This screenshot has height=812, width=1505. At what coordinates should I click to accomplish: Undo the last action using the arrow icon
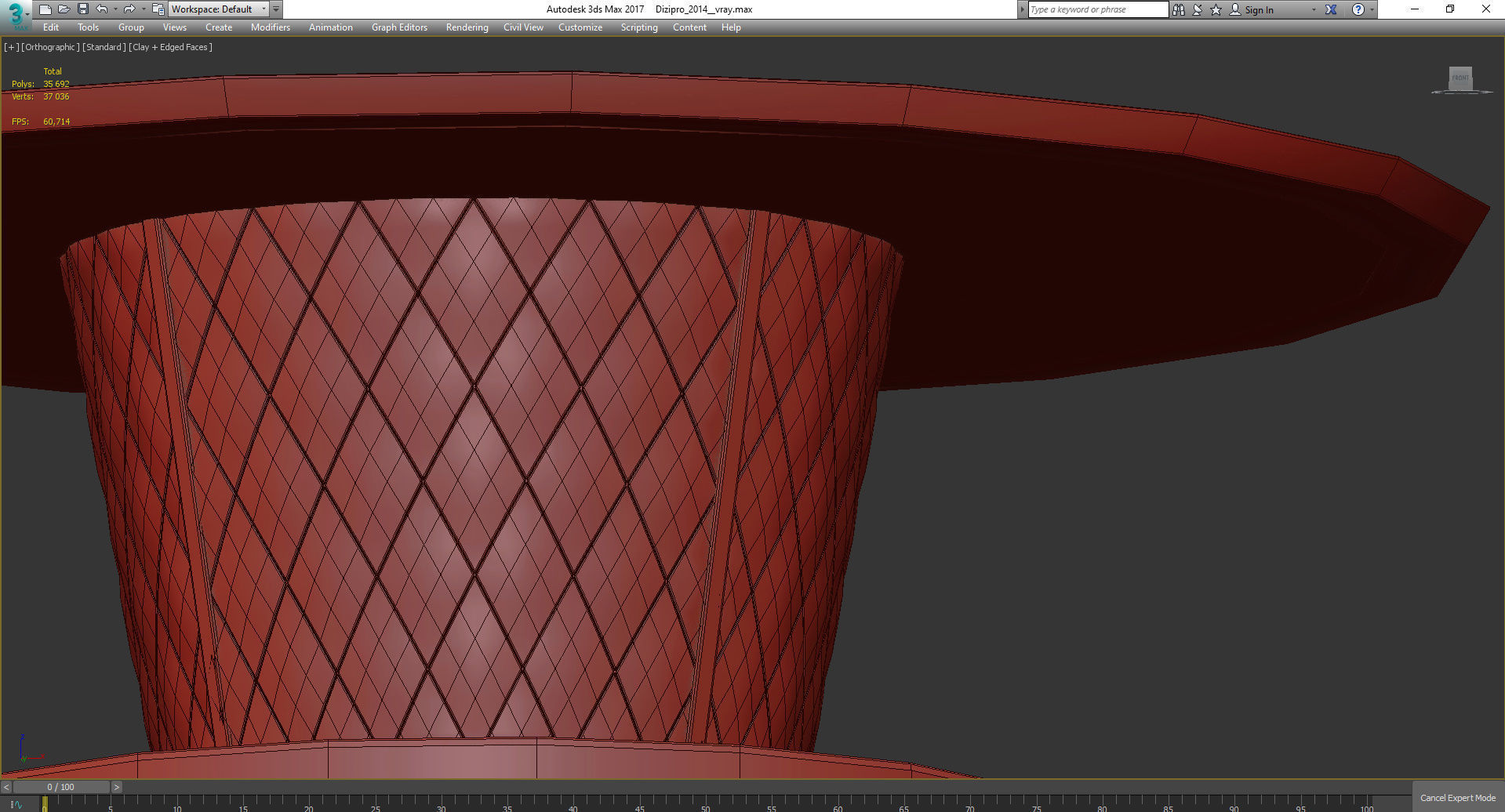101,9
